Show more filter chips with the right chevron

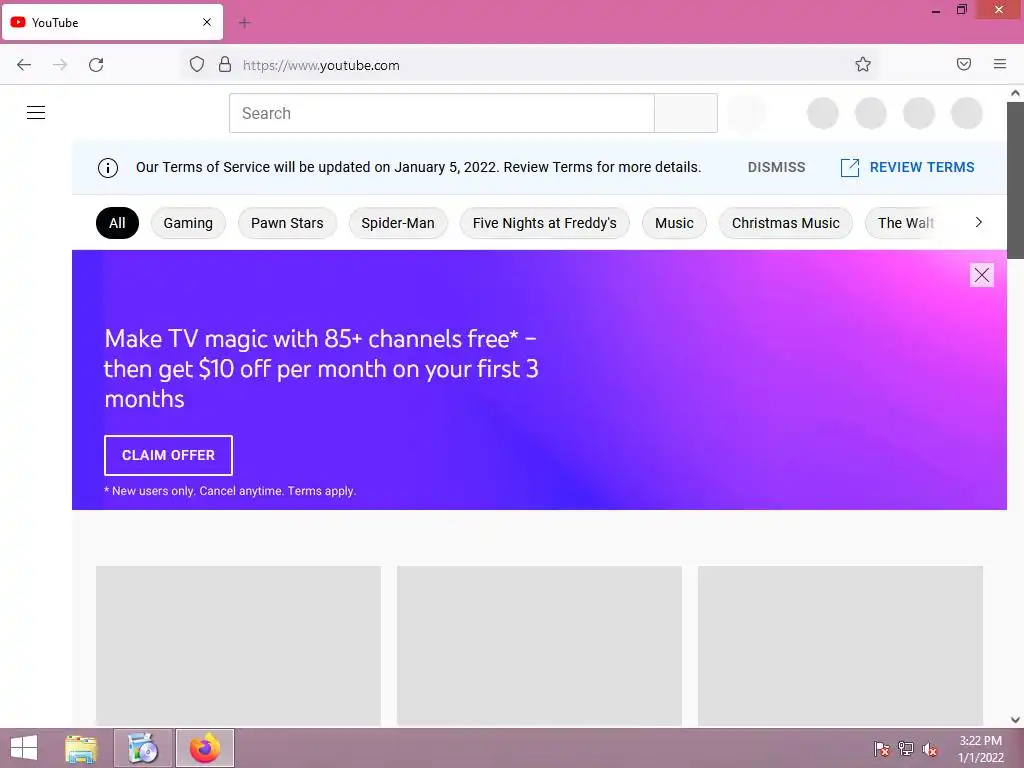coord(978,222)
